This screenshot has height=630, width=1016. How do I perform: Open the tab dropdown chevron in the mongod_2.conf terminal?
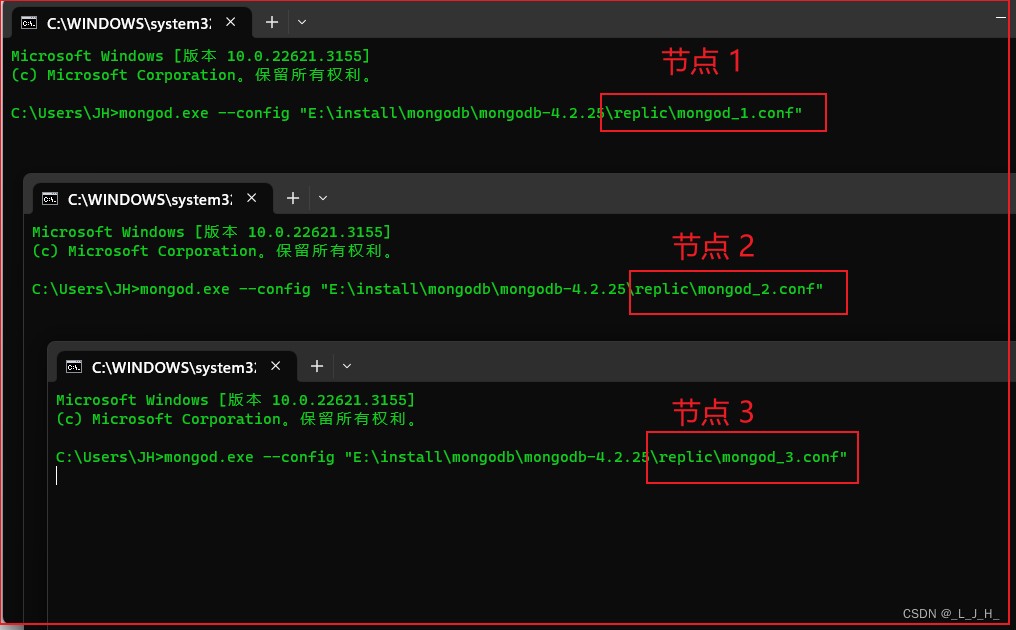pyautogui.click(x=323, y=198)
